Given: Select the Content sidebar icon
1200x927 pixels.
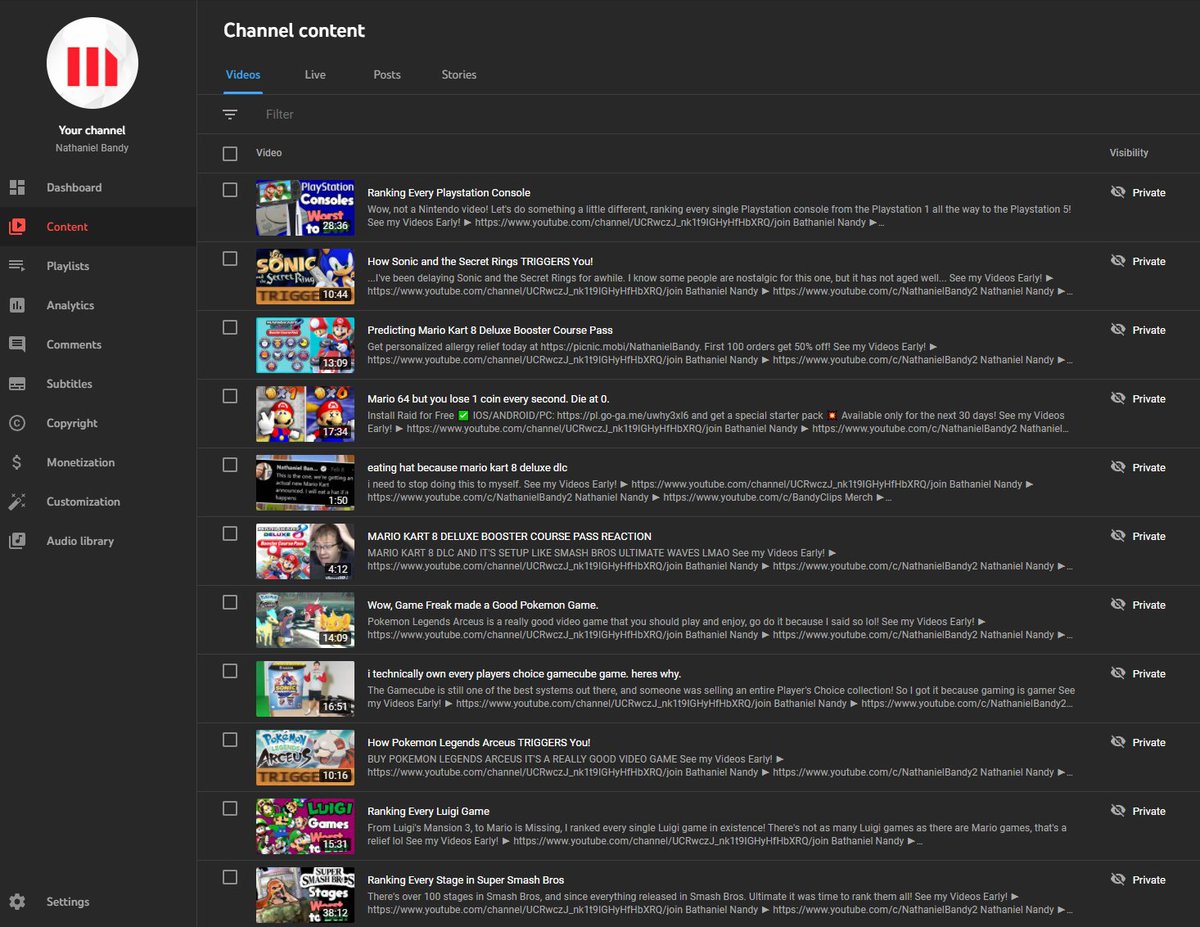Looking at the screenshot, I should pos(17,227).
